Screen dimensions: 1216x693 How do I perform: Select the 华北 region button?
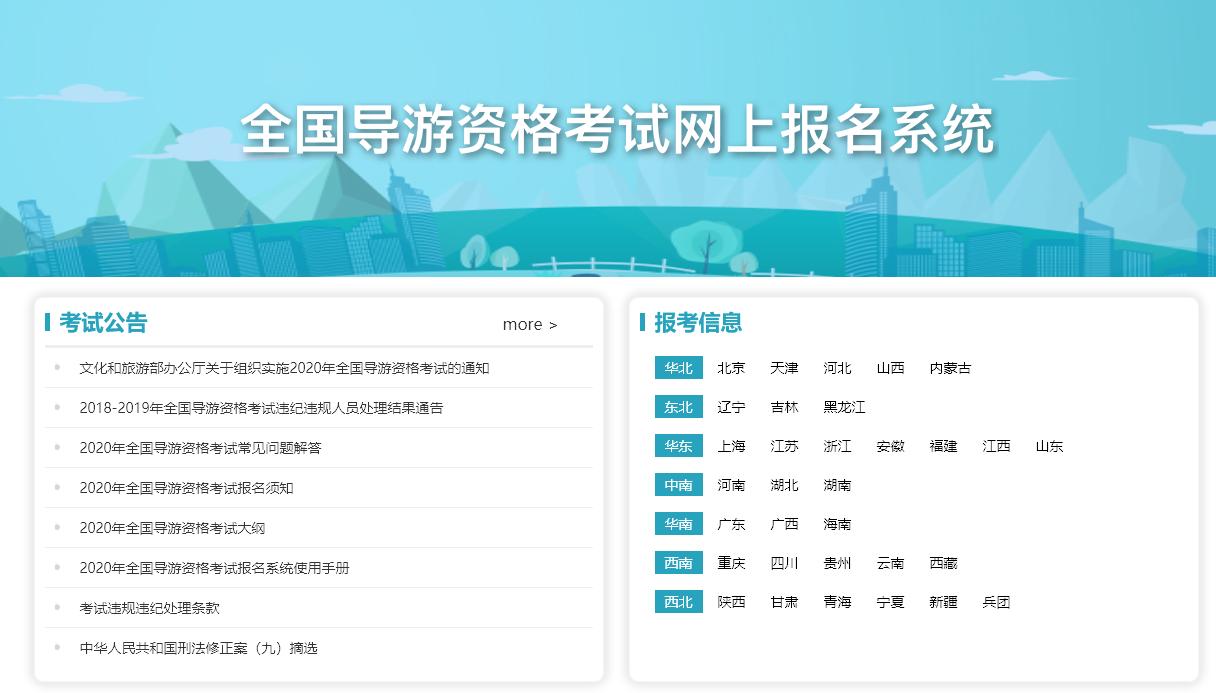click(x=678, y=368)
